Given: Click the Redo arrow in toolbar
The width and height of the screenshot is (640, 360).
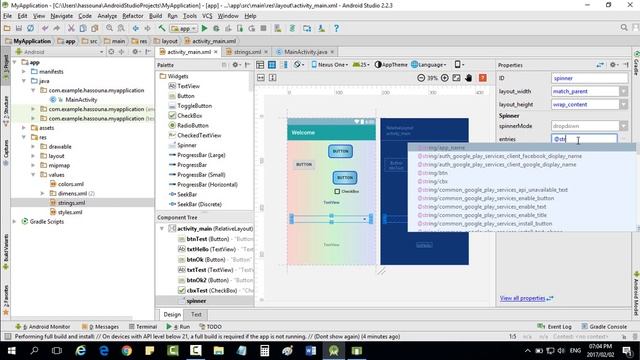Looking at the screenshot, I should coord(56,28).
